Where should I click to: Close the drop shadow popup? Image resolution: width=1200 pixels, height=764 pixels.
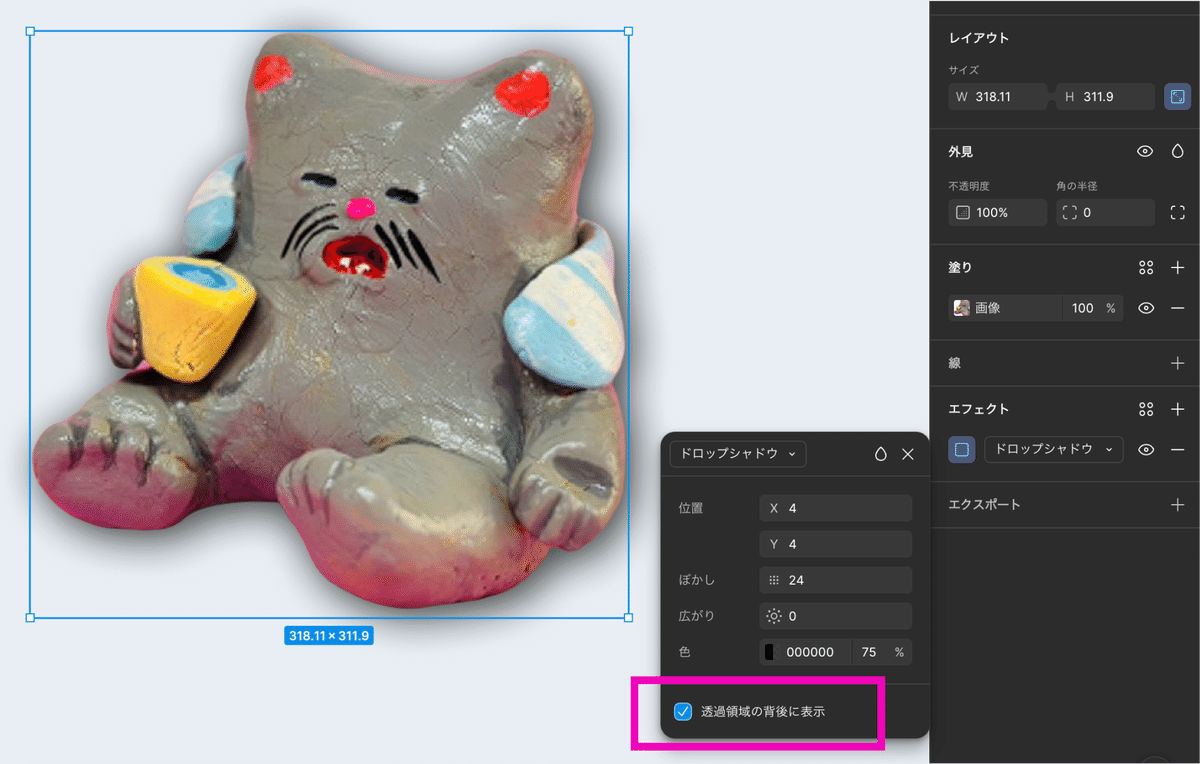[x=908, y=454]
